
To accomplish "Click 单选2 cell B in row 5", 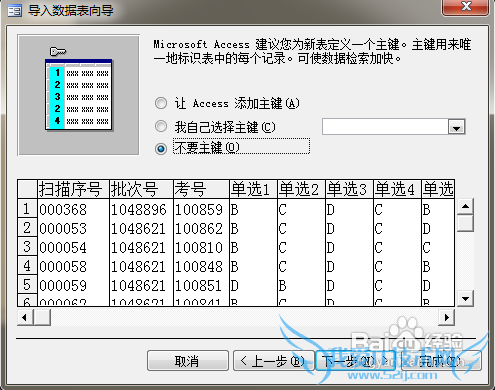I will click(x=301, y=286).
